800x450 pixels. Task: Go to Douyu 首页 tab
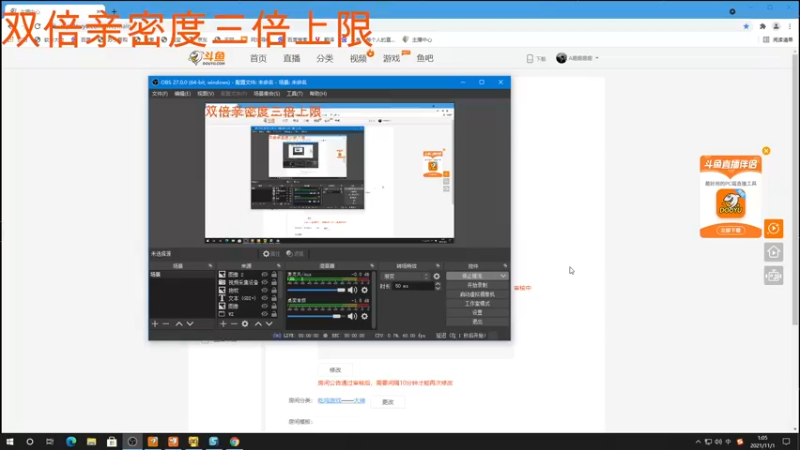258,59
